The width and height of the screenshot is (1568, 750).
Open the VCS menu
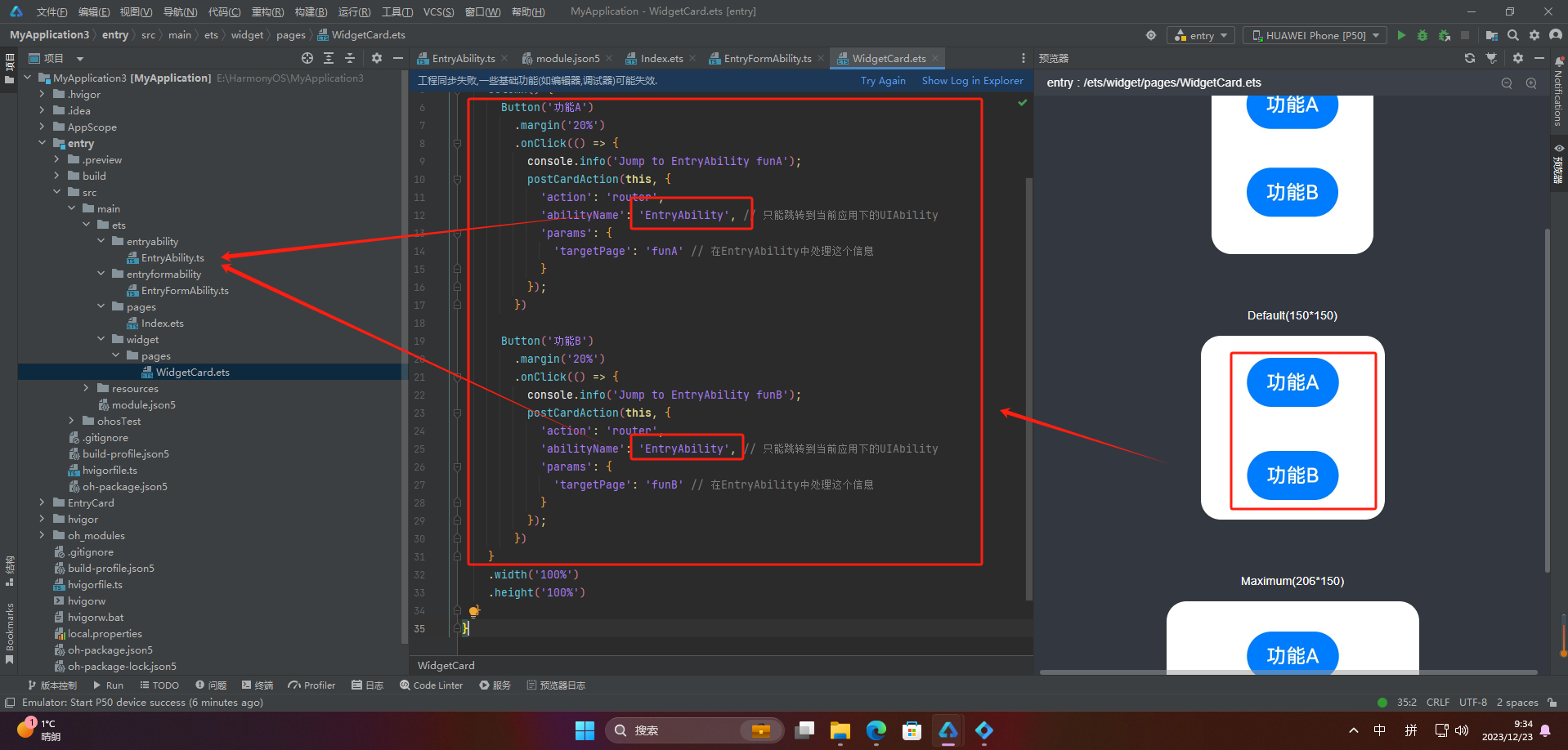[438, 11]
